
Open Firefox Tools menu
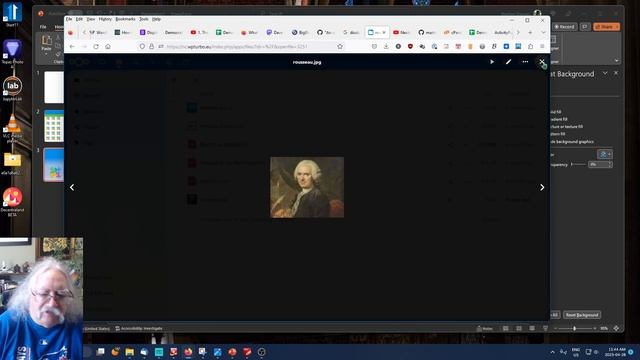pyautogui.click(x=144, y=19)
